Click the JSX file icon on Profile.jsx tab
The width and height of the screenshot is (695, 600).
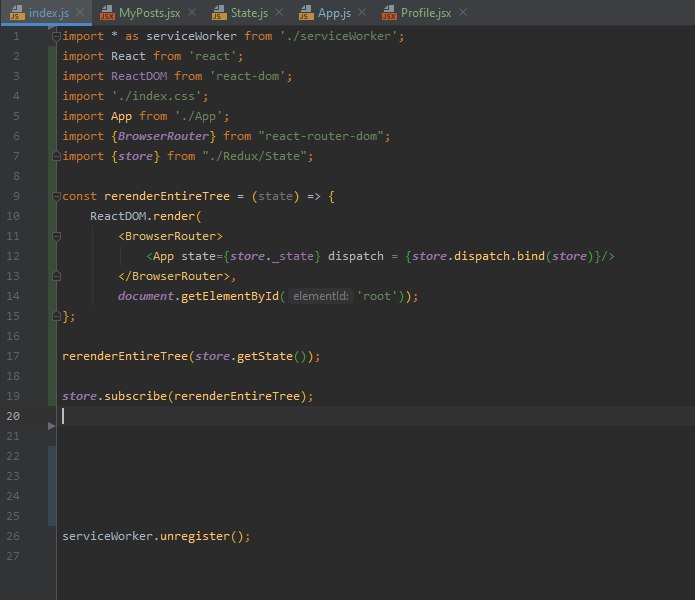coord(387,15)
